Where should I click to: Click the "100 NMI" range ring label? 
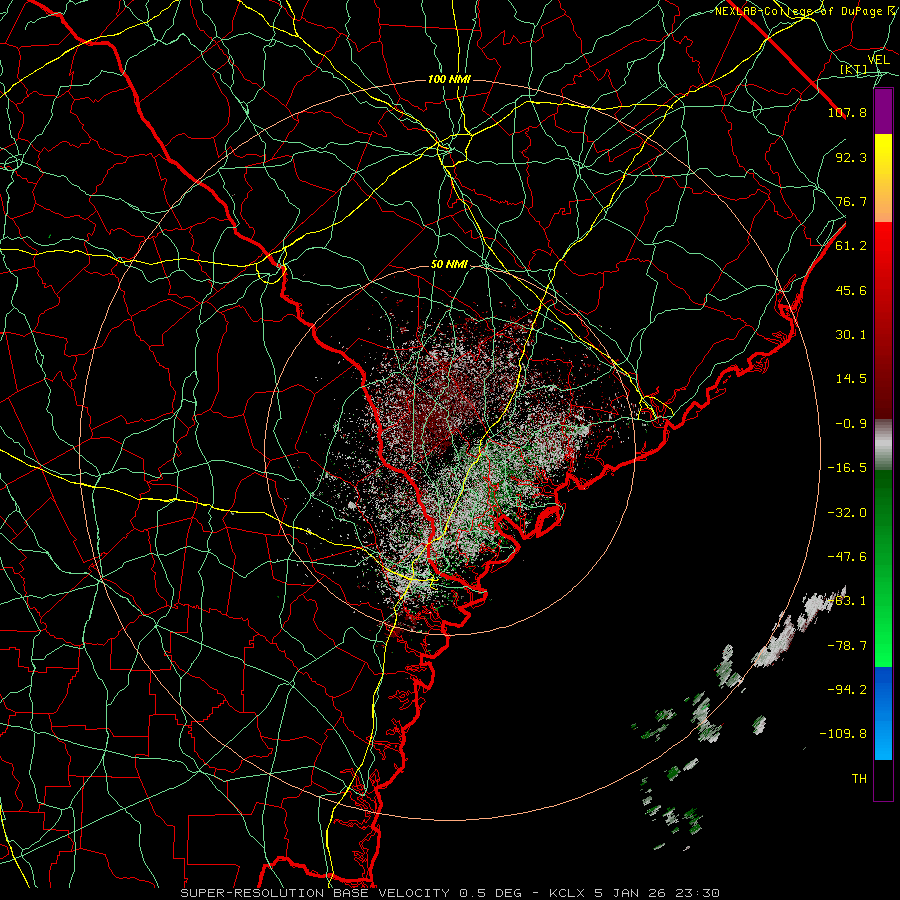pos(449,79)
